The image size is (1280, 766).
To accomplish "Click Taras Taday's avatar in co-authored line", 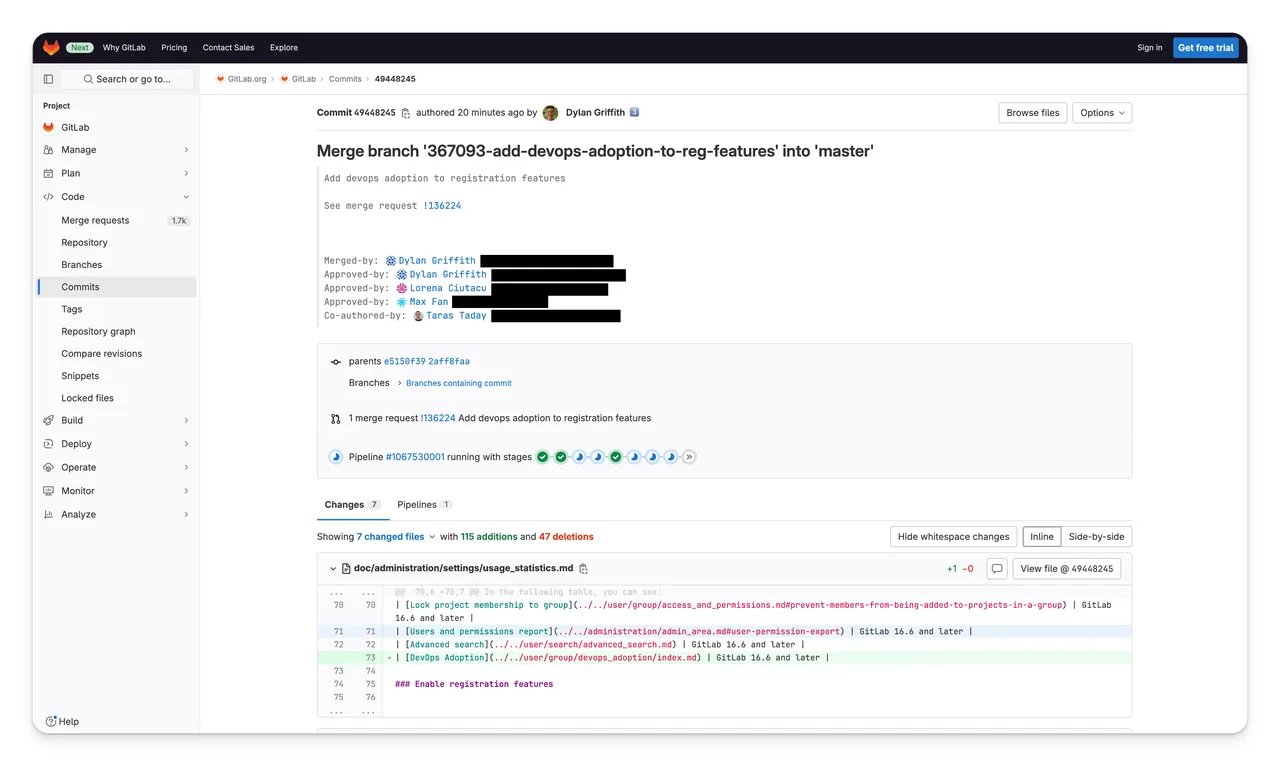I will [x=418, y=316].
